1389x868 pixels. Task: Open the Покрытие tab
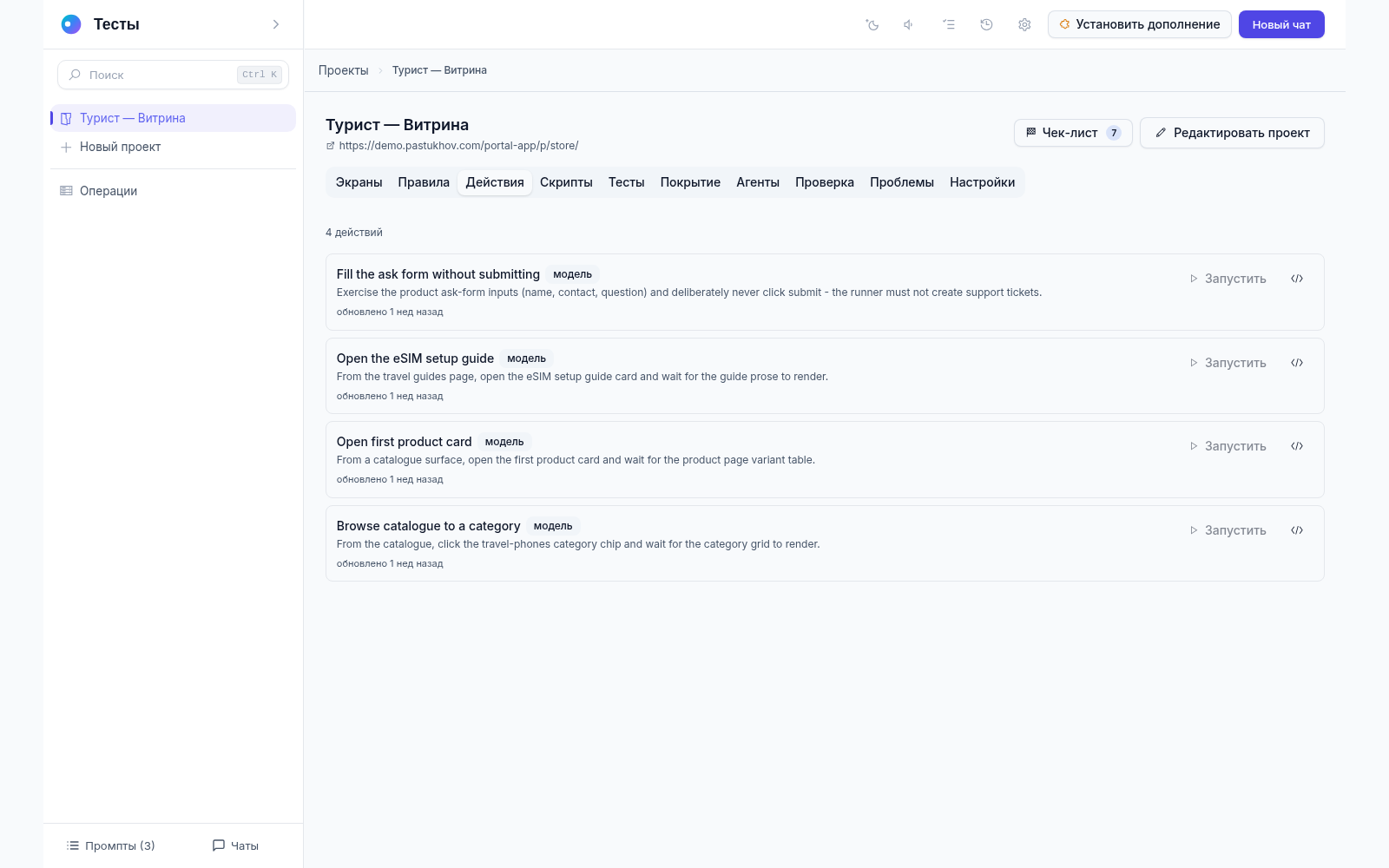coord(690,182)
